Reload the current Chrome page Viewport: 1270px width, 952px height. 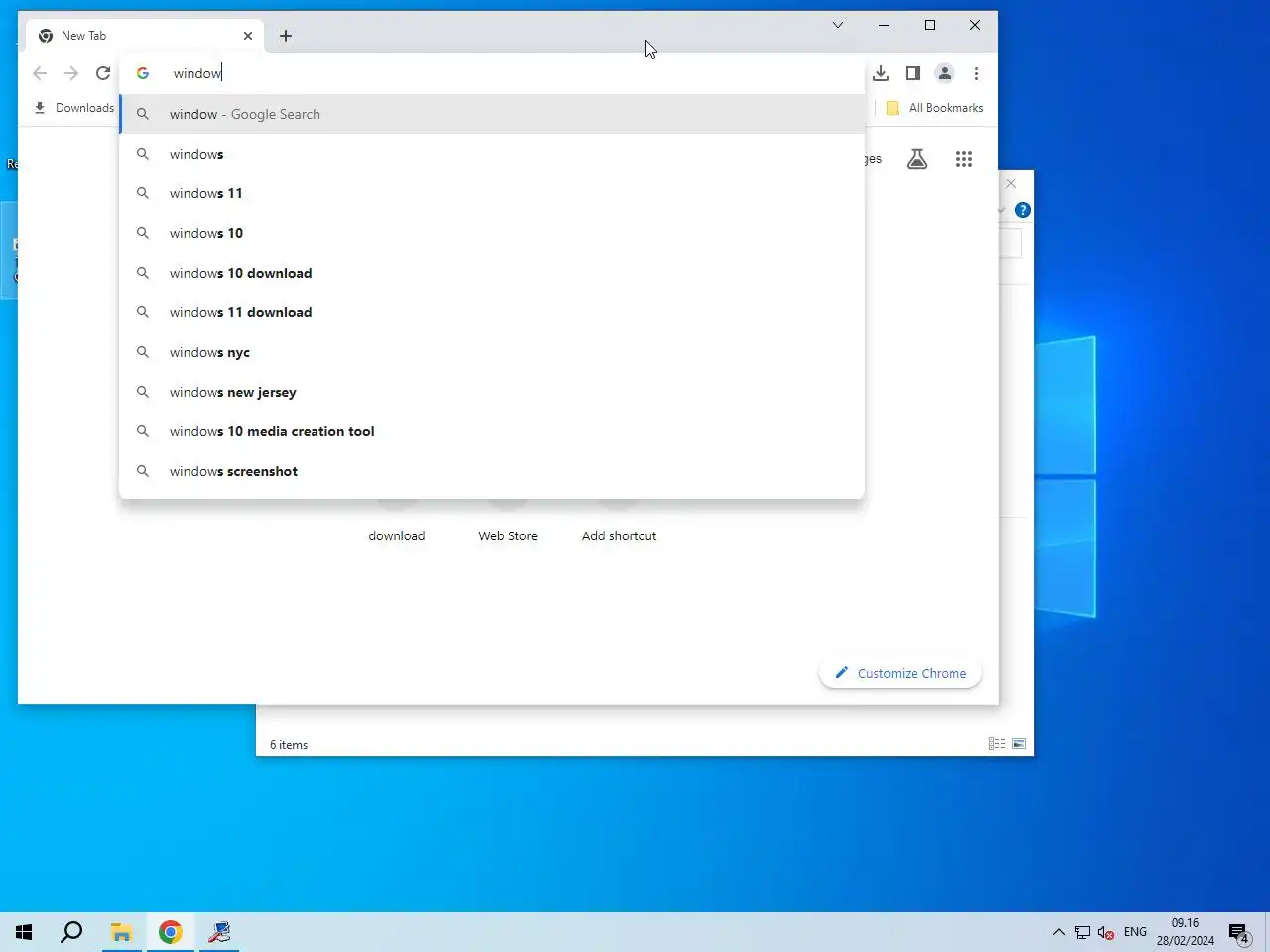tap(103, 73)
